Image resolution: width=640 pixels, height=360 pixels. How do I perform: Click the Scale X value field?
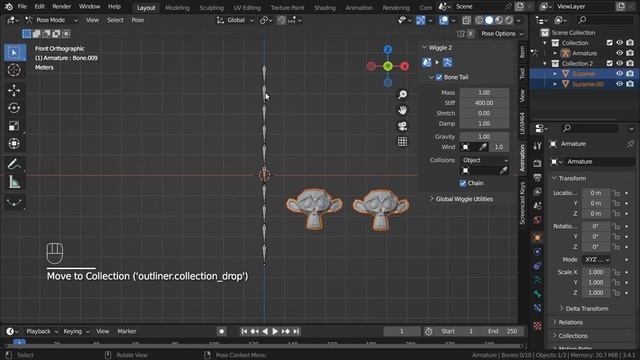(x=596, y=272)
